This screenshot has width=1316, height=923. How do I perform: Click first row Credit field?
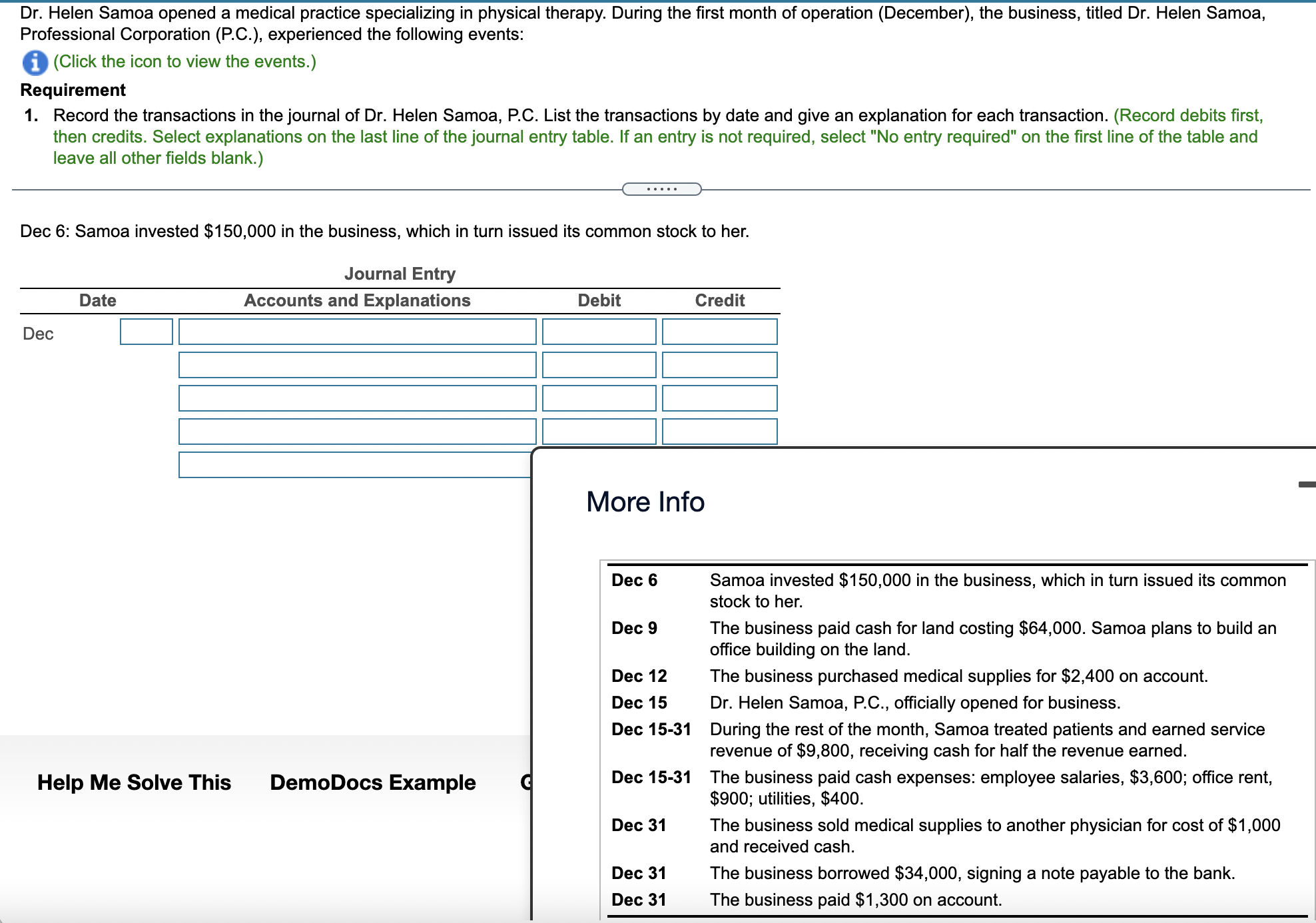[719, 332]
